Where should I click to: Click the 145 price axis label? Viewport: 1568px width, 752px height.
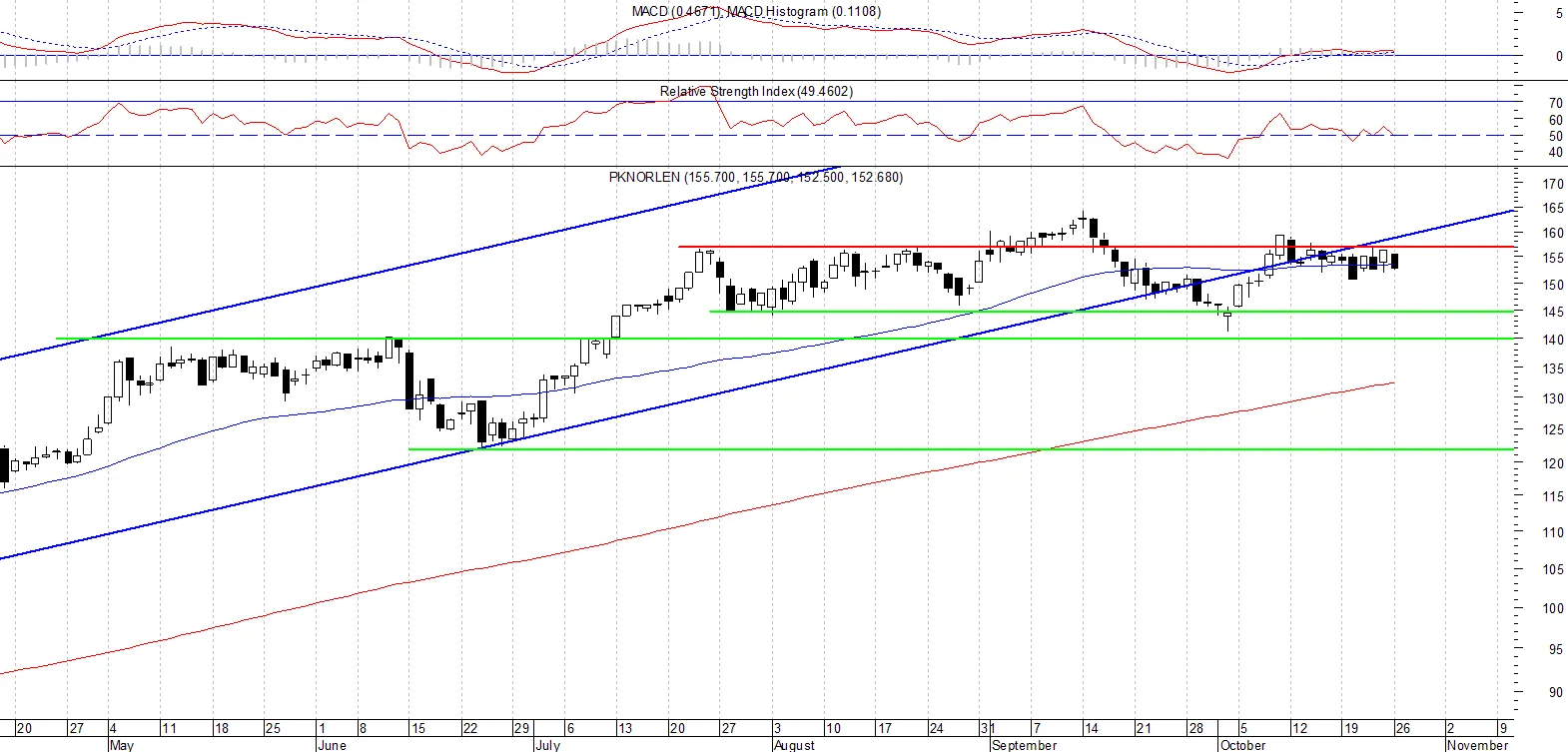click(1553, 313)
